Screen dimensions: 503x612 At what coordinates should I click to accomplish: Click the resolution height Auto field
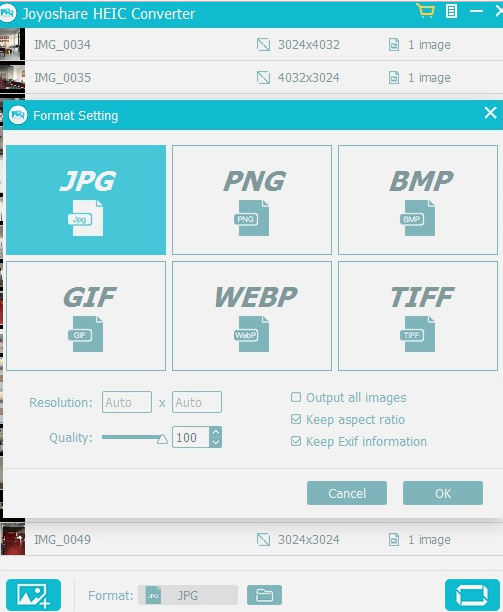coord(197,402)
